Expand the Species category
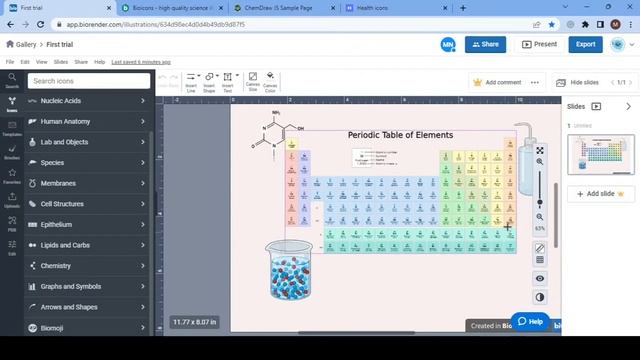The width and height of the screenshot is (640, 360). 87,162
